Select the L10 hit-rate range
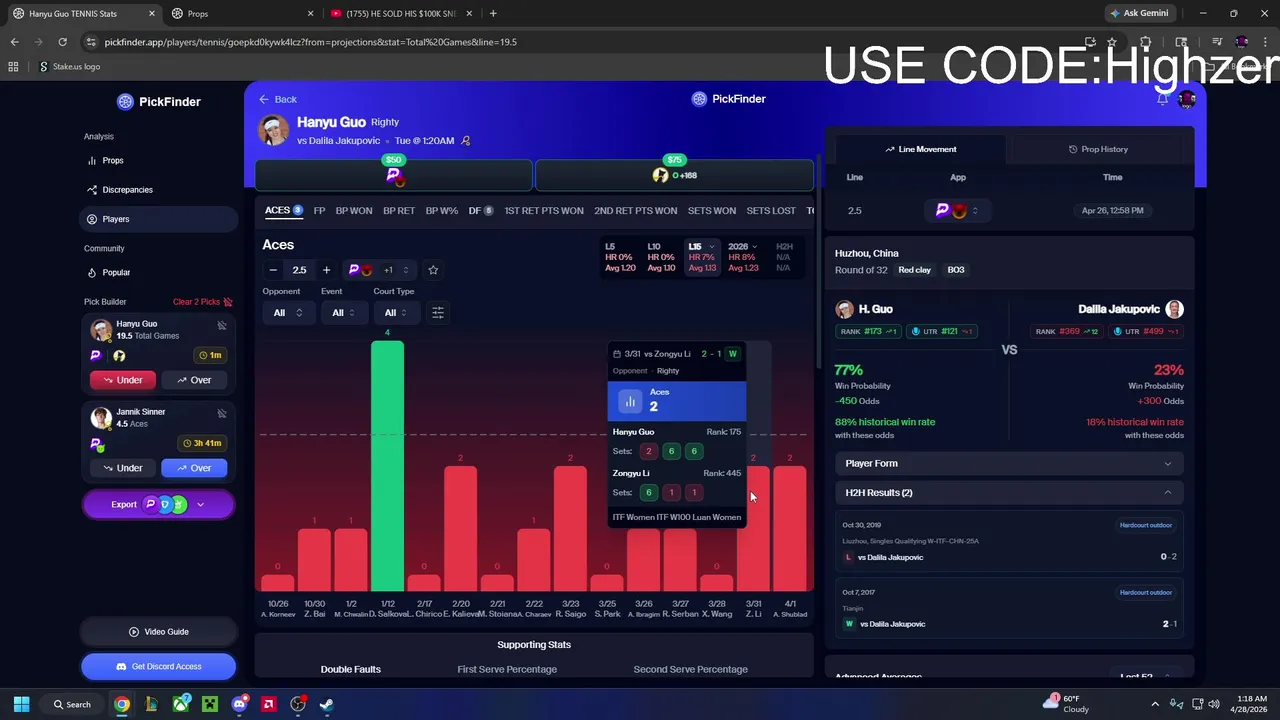Screen dimensions: 1280x720 [661, 257]
